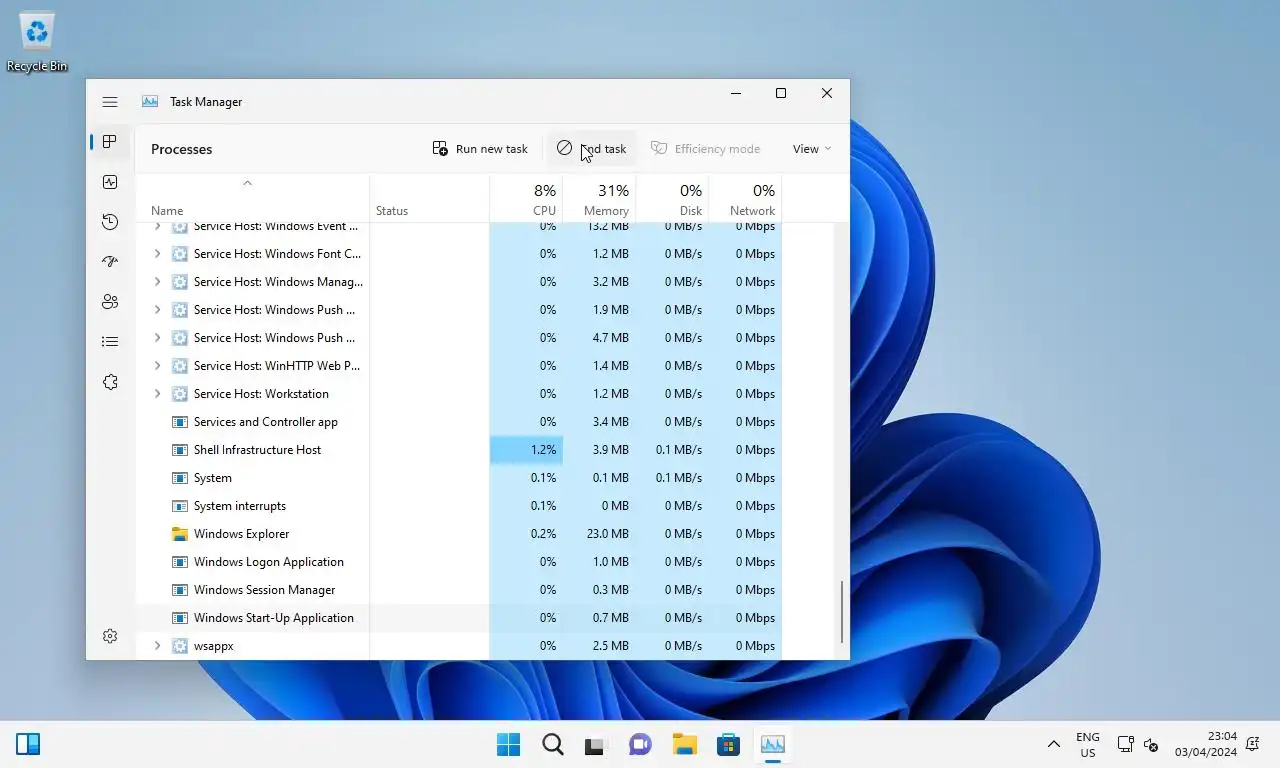Viewport: 1280px width, 768px height.
Task: Expand Windows Push row using 4.7 MB
Action: (x=157, y=338)
